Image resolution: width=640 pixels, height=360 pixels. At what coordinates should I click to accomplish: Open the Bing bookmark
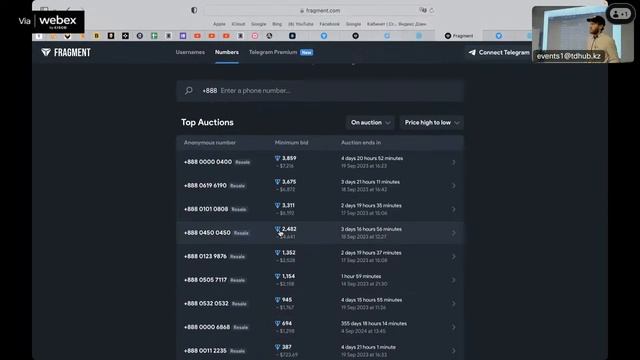pos(277,24)
